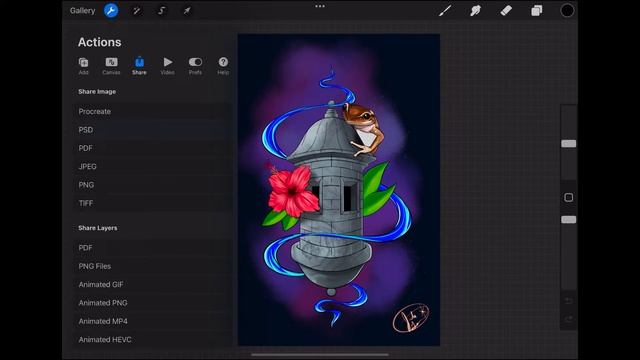The image size is (640, 360).
Task: Share image as JPEG
Action: tap(153, 167)
